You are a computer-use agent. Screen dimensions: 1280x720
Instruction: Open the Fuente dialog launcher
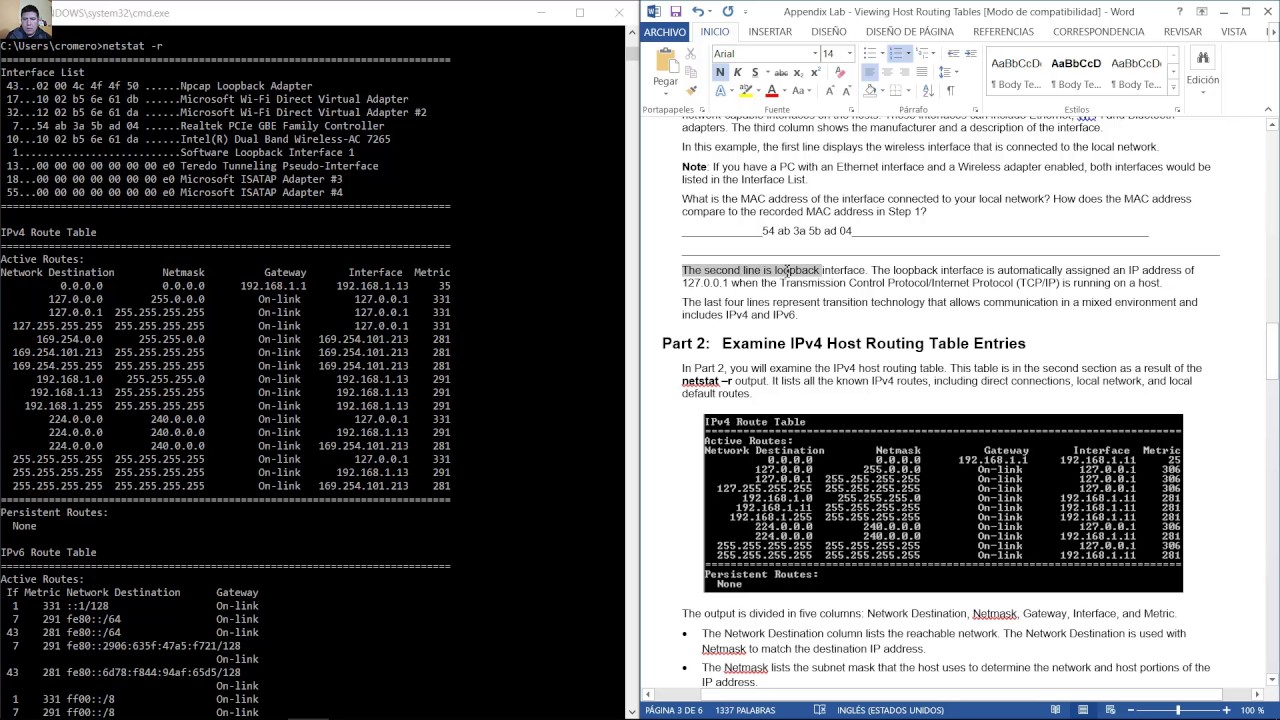pyautogui.click(x=851, y=110)
